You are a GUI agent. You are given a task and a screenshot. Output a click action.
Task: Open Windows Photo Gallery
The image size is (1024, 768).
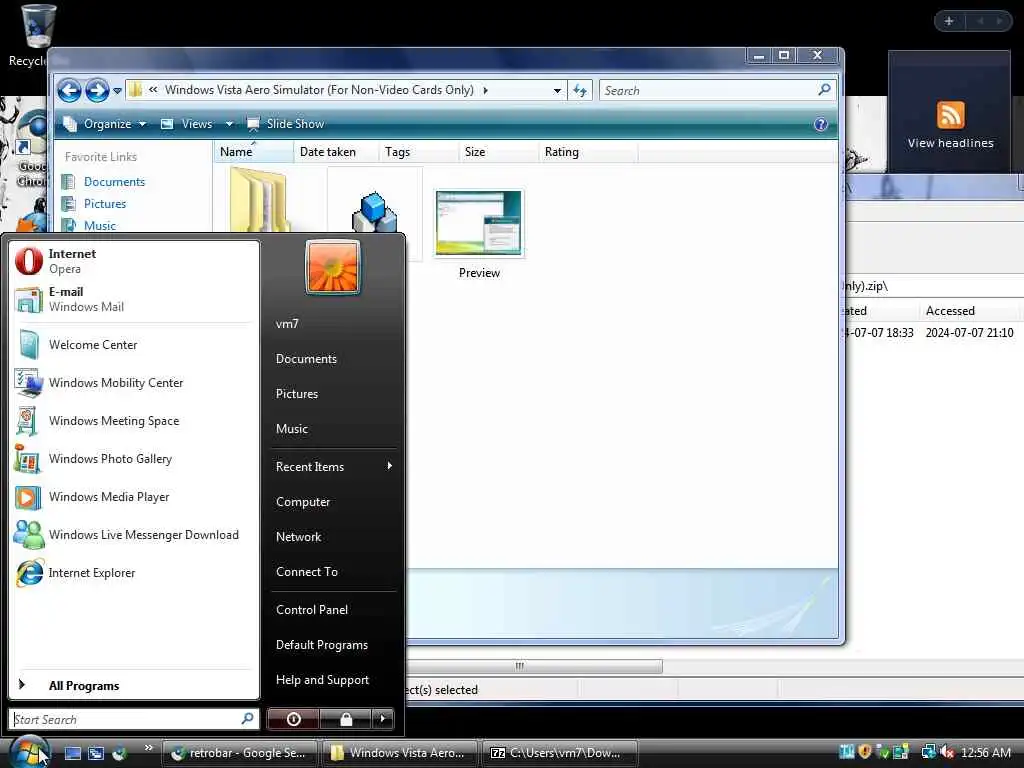[134, 458]
